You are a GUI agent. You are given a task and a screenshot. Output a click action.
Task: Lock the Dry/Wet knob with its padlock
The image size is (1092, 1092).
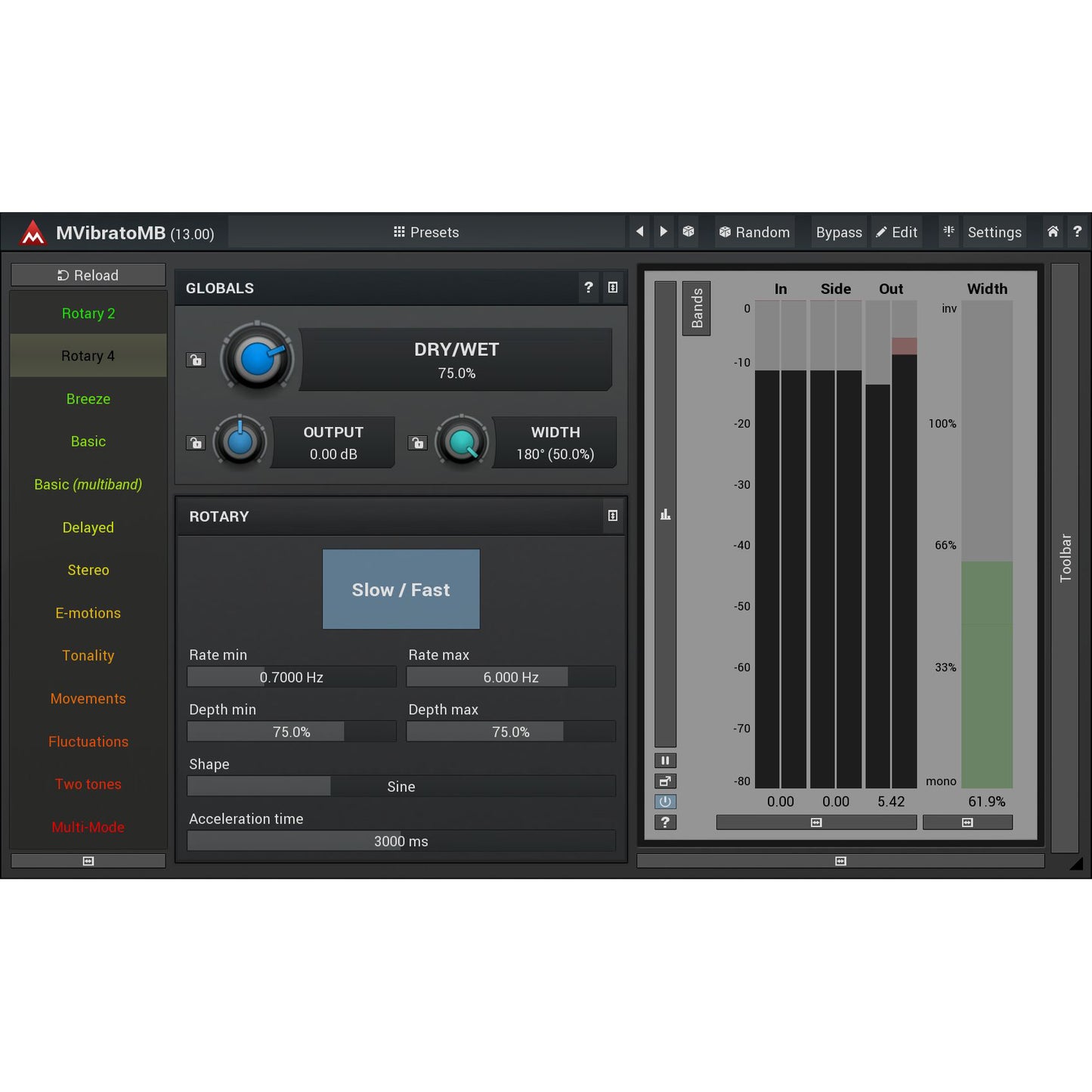[x=195, y=360]
